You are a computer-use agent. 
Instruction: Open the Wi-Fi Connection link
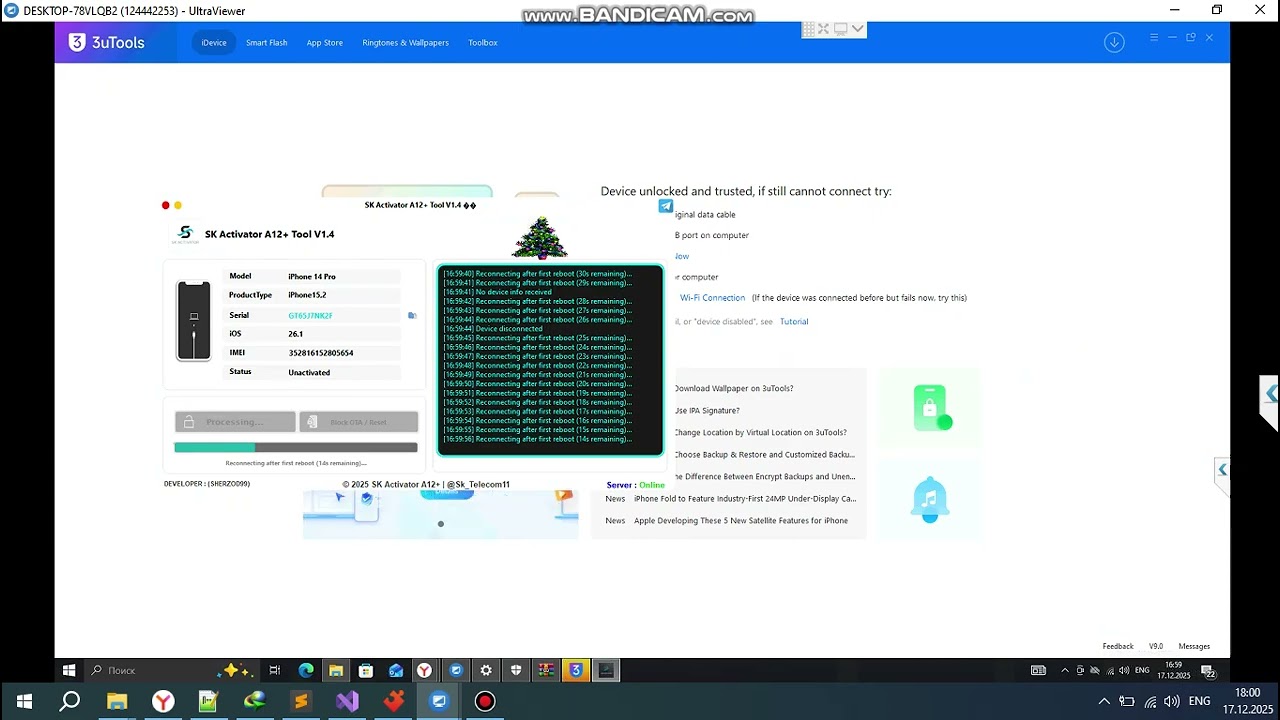coord(712,298)
